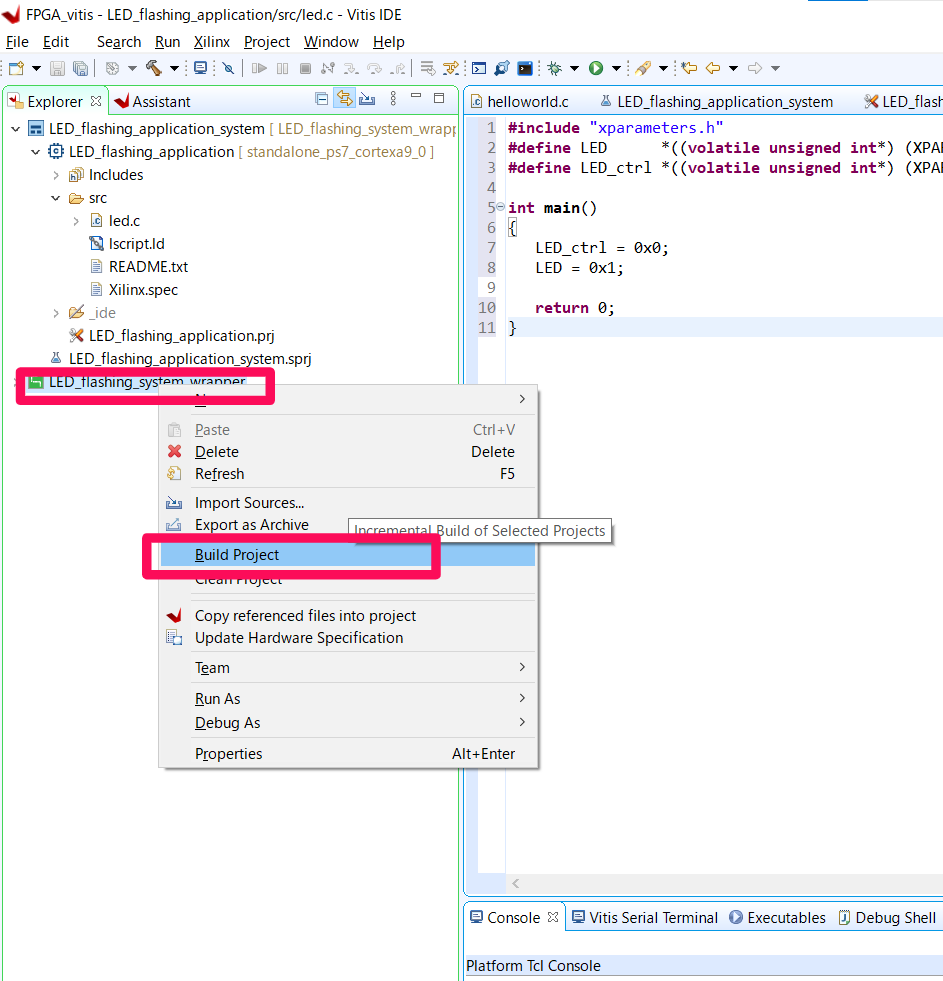Open the dropdown beside build configuration icon
The image size is (943, 981).
point(132,68)
